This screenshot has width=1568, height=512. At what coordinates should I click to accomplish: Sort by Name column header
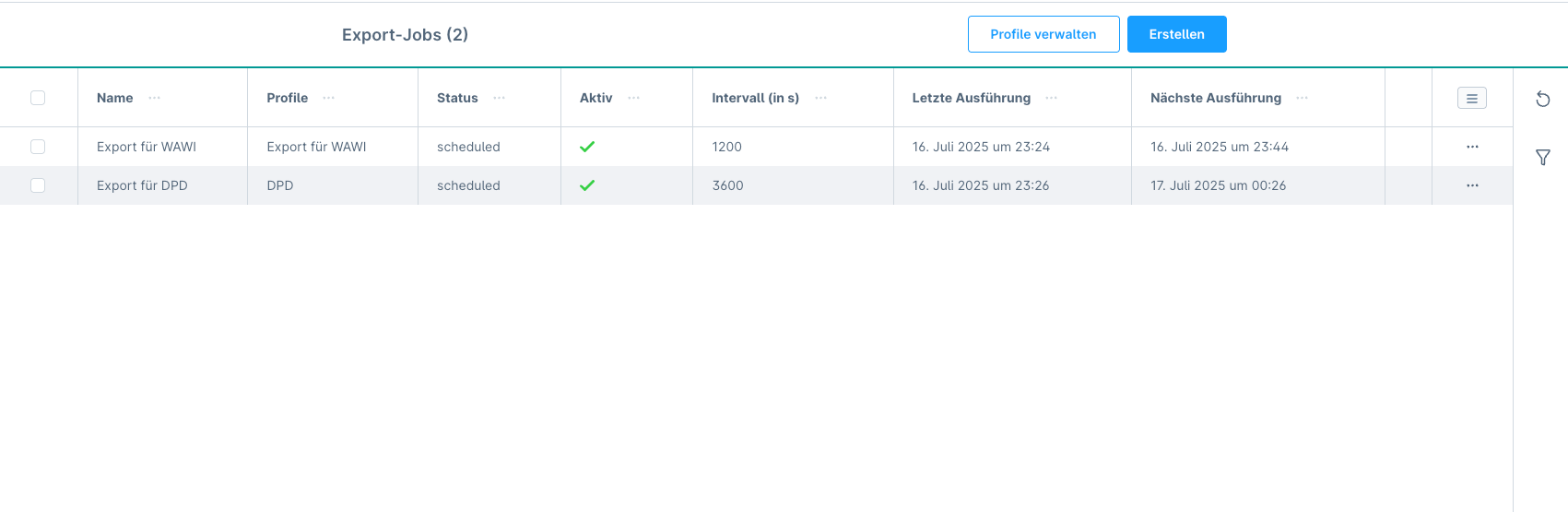(115, 98)
